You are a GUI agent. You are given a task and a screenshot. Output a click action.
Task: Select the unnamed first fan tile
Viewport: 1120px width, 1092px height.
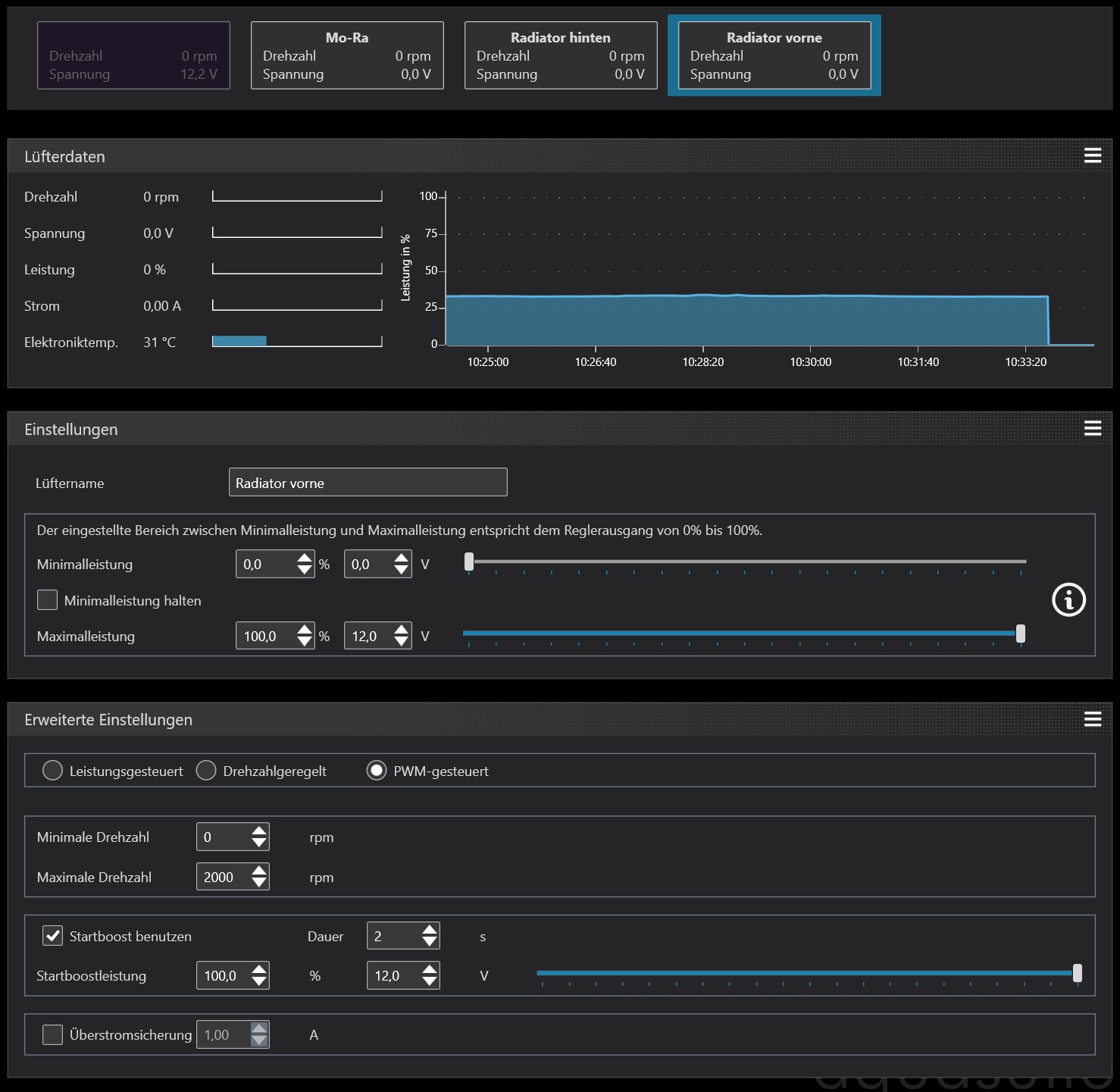pos(133,55)
